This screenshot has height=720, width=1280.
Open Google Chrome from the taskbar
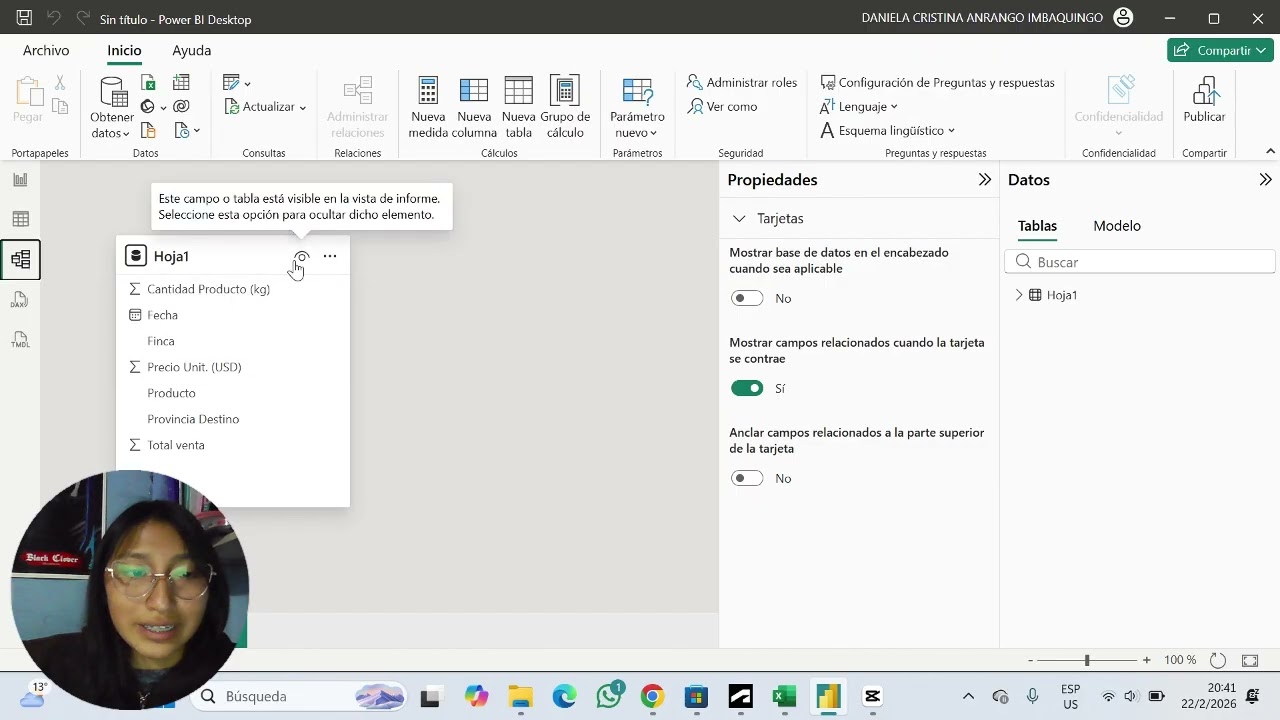tap(652, 696)
